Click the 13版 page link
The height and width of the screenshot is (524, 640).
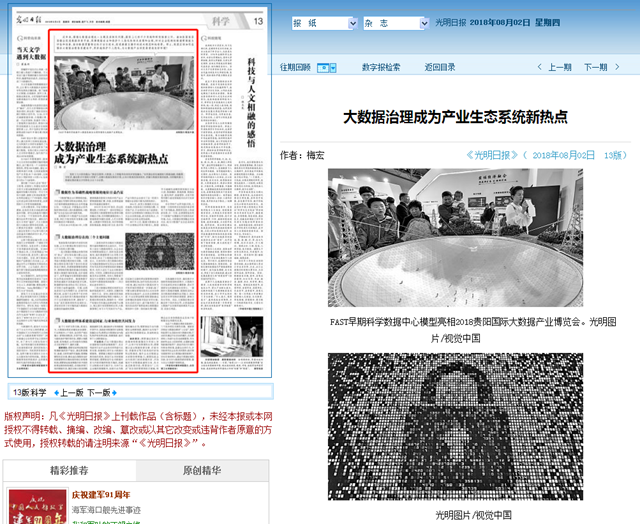(613, 155)
